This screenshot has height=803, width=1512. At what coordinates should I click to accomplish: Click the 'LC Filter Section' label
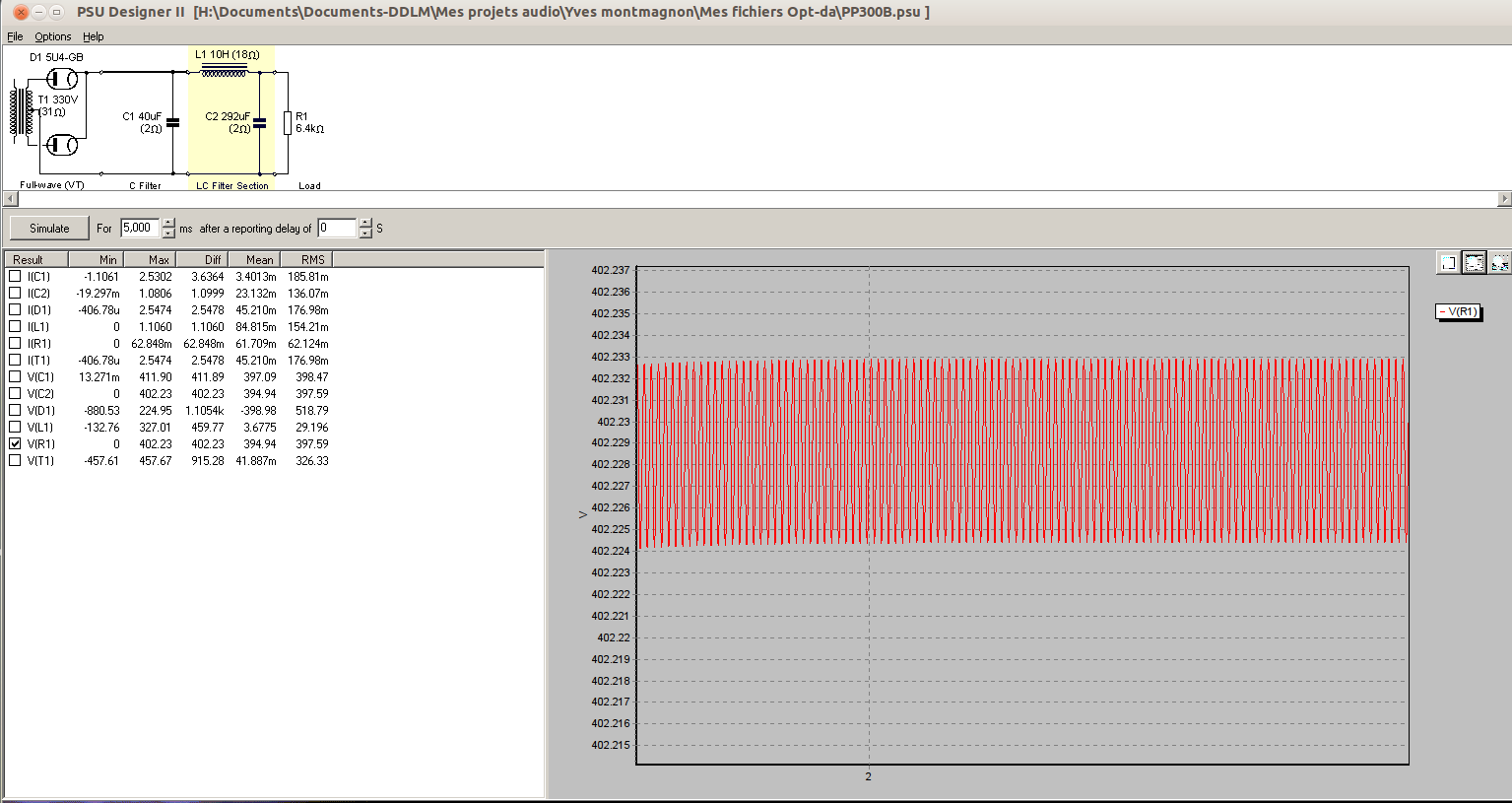click(x=232, y=185)
